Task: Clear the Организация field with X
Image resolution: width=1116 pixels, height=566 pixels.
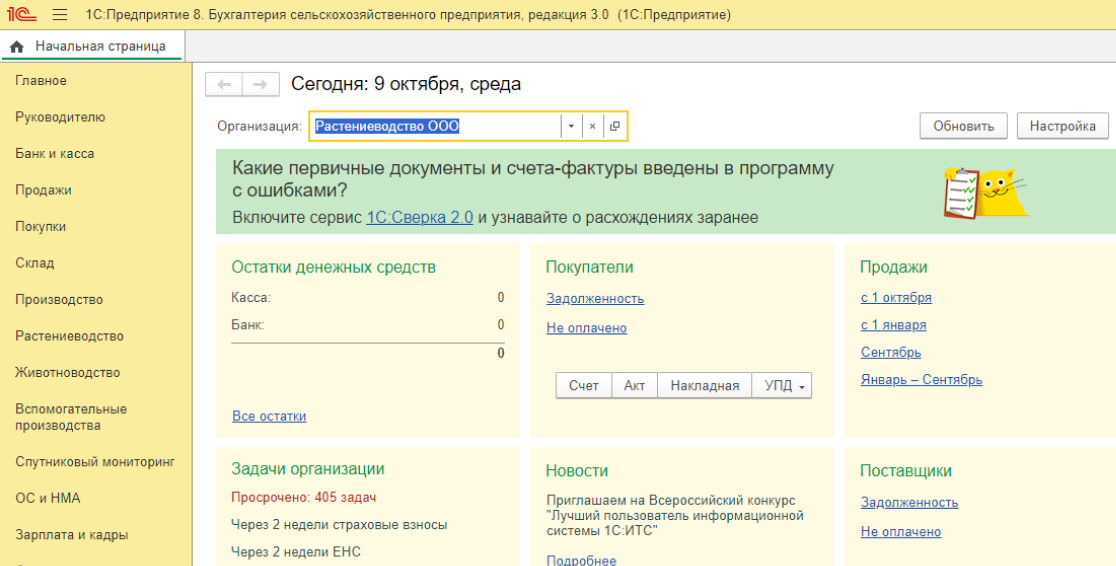Action: 592,126
